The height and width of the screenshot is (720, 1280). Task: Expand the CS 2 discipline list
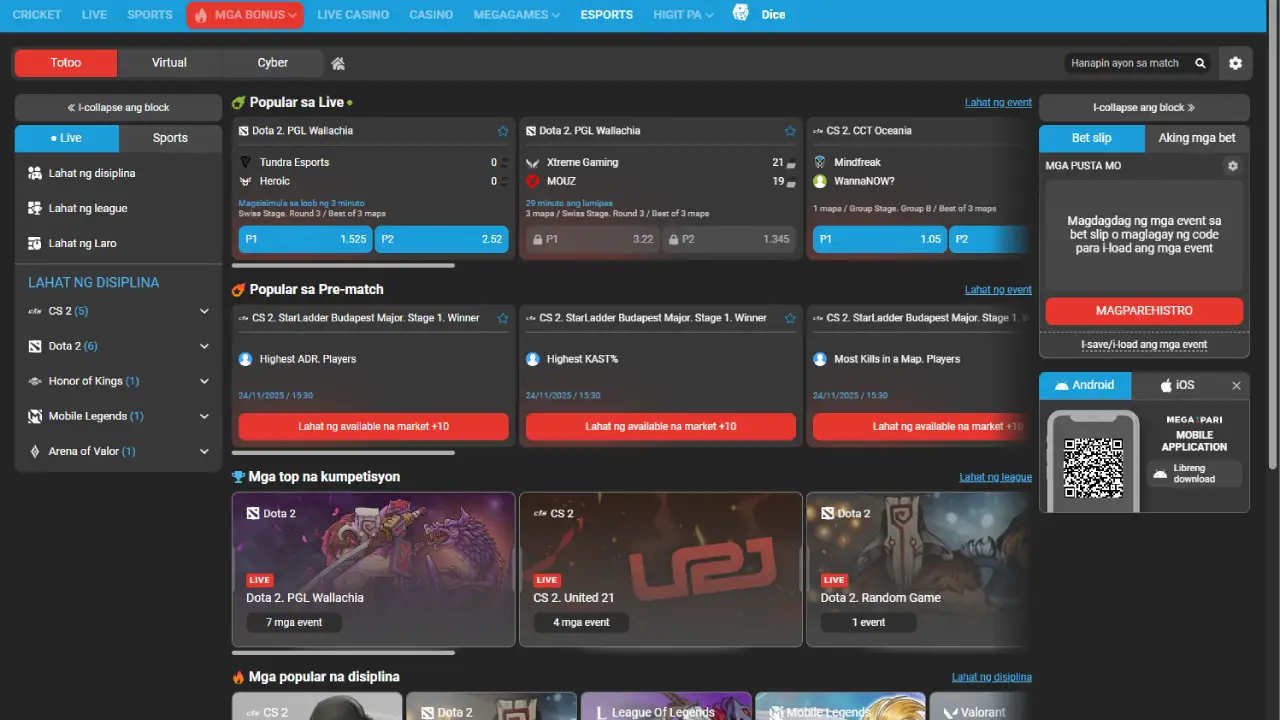pyautogui.click(x=204, y=311)
